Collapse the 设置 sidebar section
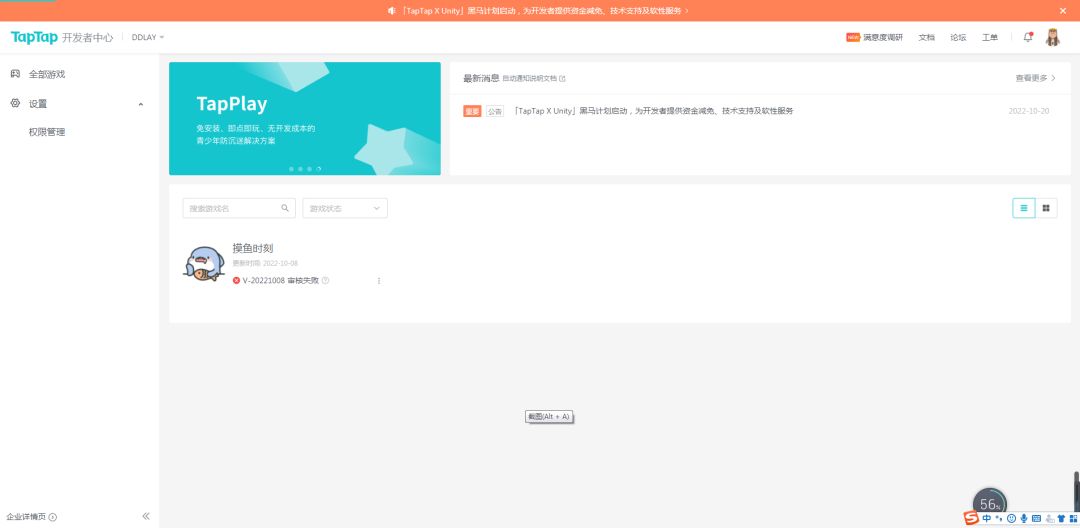This screenshot has height=528, width=1080. pyautogui.click(x=141, y=104)
